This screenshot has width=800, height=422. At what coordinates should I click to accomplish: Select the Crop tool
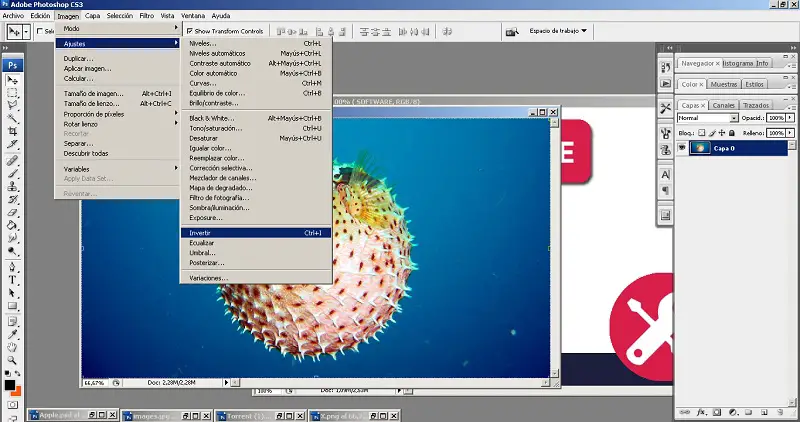click(12, 131)
